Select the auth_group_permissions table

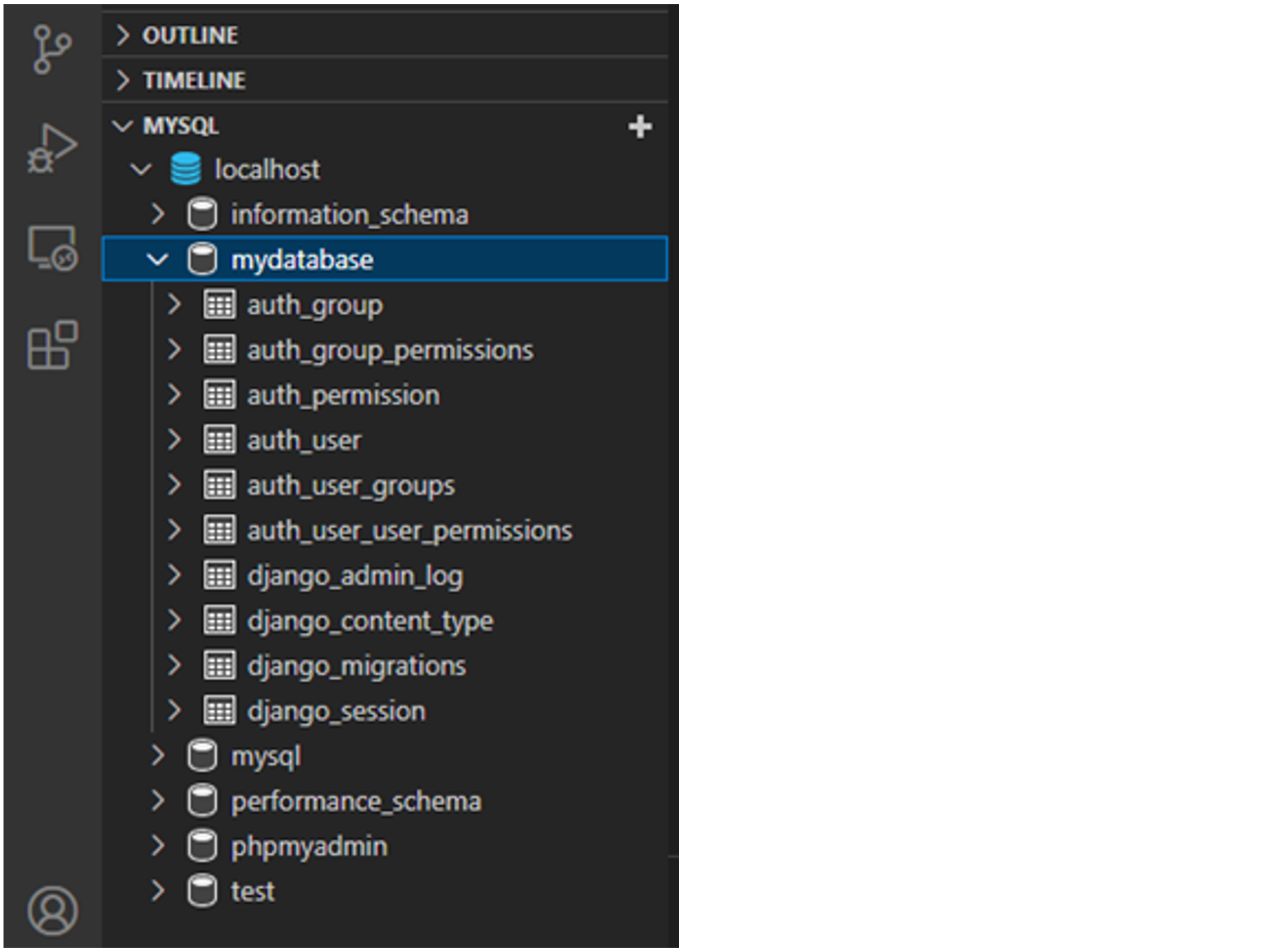pyautogui.click(x=389, y=350)
